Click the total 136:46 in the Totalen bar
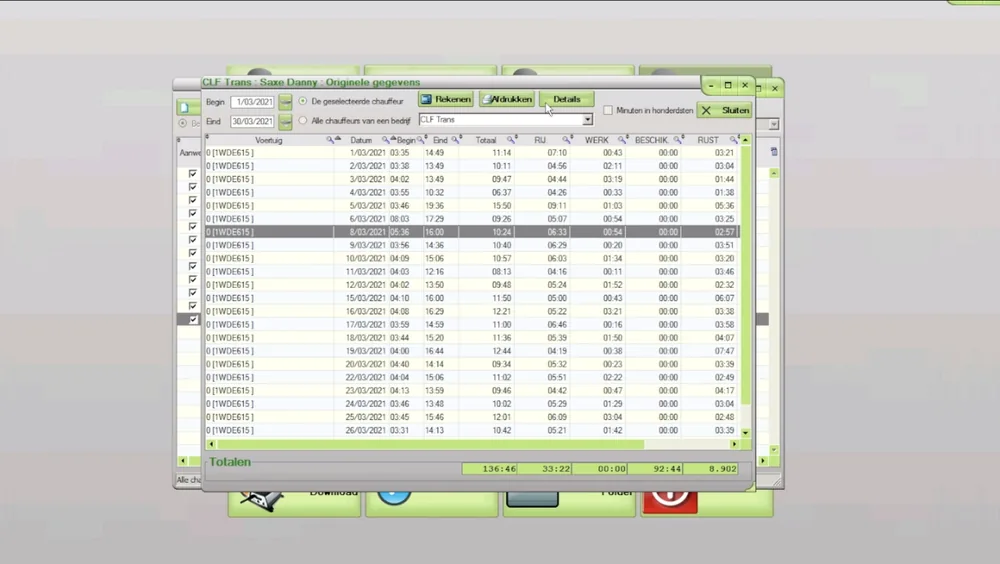Screen dimensions: 1000x564 [x=490, y=469]
